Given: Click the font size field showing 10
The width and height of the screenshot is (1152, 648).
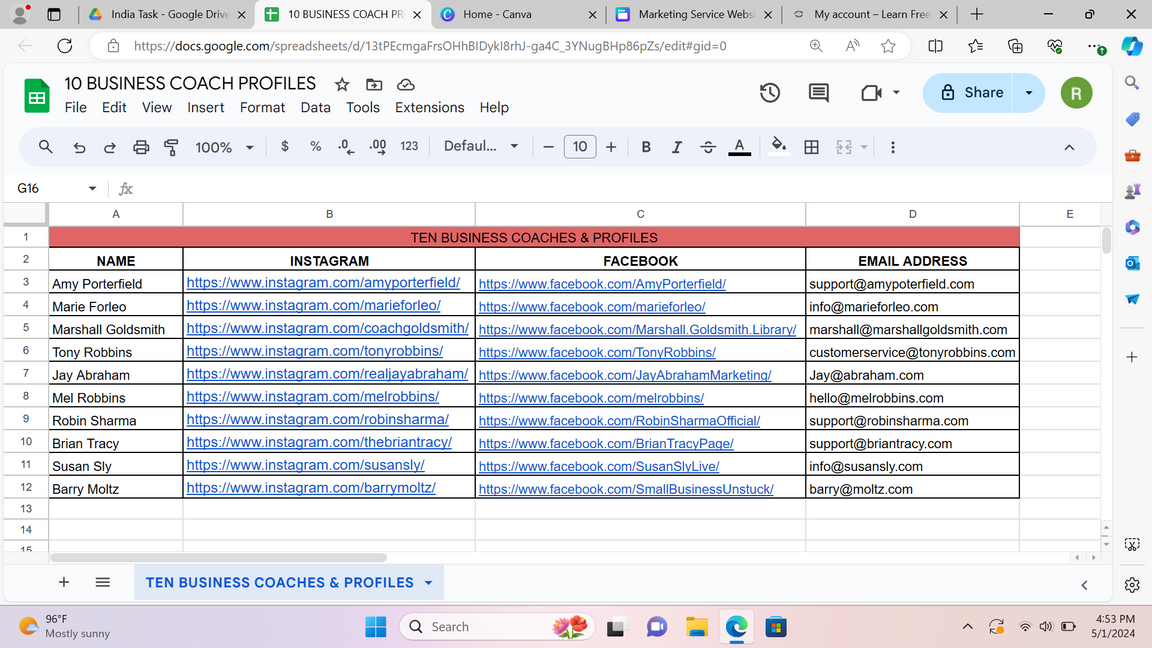Looking at the screenshot, I should [580, 146].
